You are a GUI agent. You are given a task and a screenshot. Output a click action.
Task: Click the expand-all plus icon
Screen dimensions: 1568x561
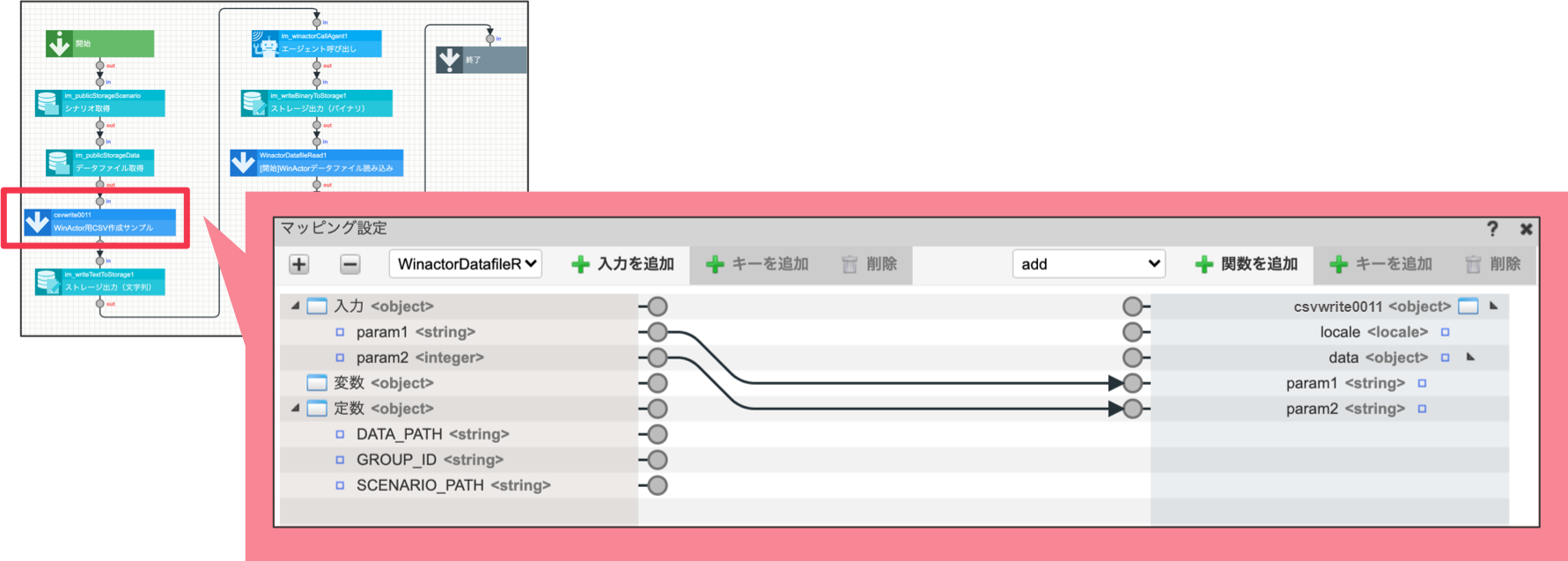pyautogui.click(x=299, y=264)
